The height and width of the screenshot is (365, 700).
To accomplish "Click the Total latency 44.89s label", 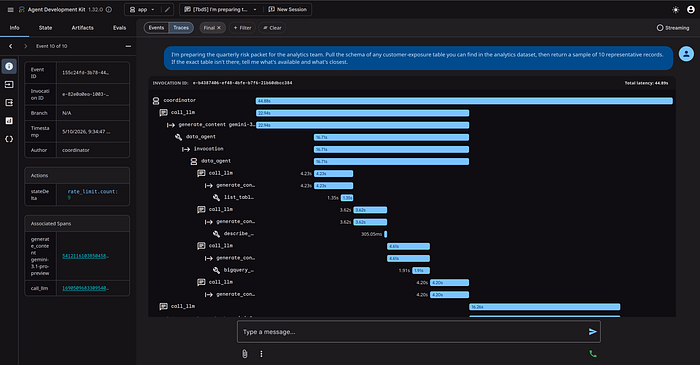I will click(646, 83).
